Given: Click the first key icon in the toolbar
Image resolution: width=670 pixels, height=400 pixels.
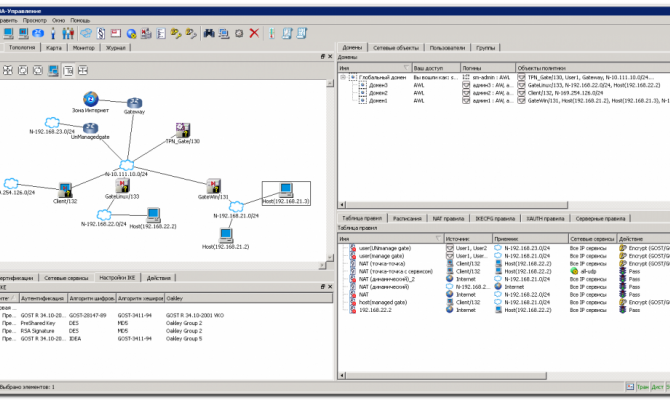Looking at the screenshot, I should tap(176, 33).
